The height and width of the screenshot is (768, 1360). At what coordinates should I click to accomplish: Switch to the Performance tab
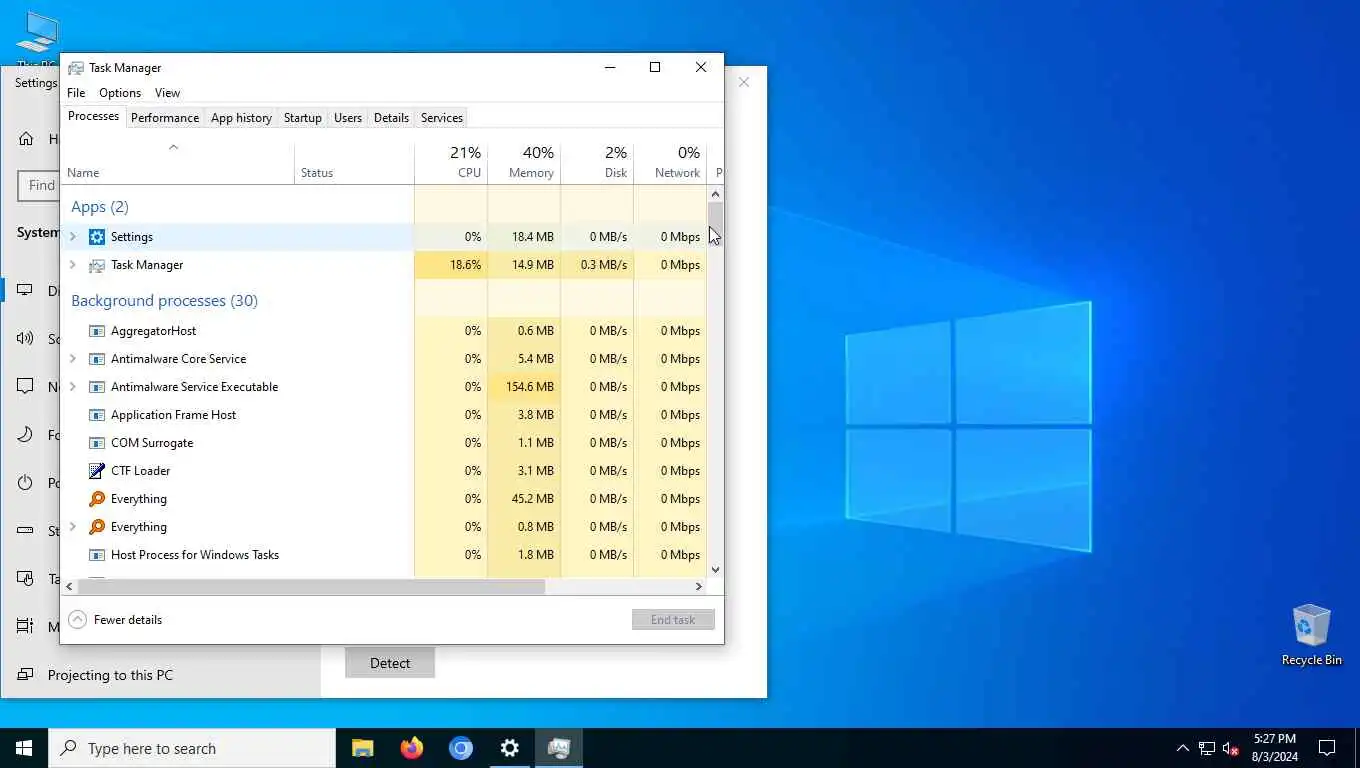(x=165, y=118)
